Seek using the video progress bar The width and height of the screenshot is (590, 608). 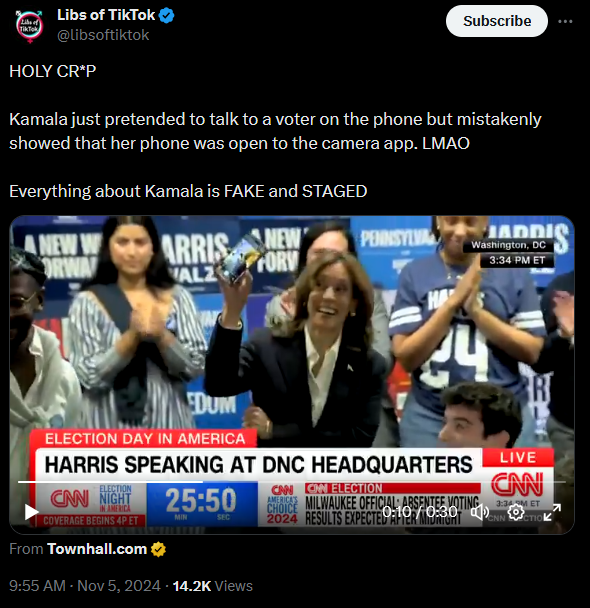tap(292, 482)
